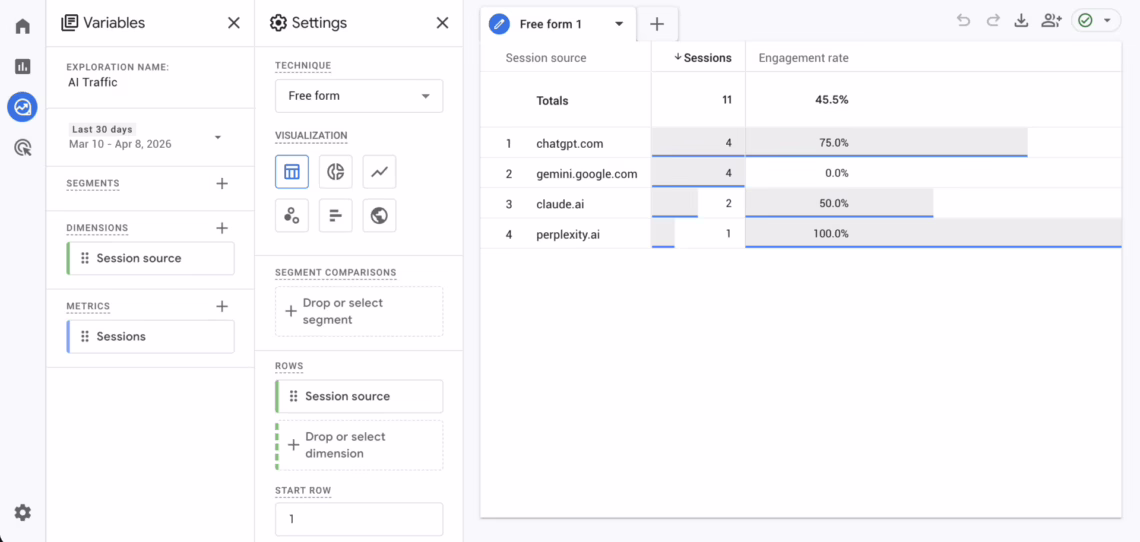Open the Free form 1 tab menu arrow
Screen dimensions: 1140x542
click(619, 24)
